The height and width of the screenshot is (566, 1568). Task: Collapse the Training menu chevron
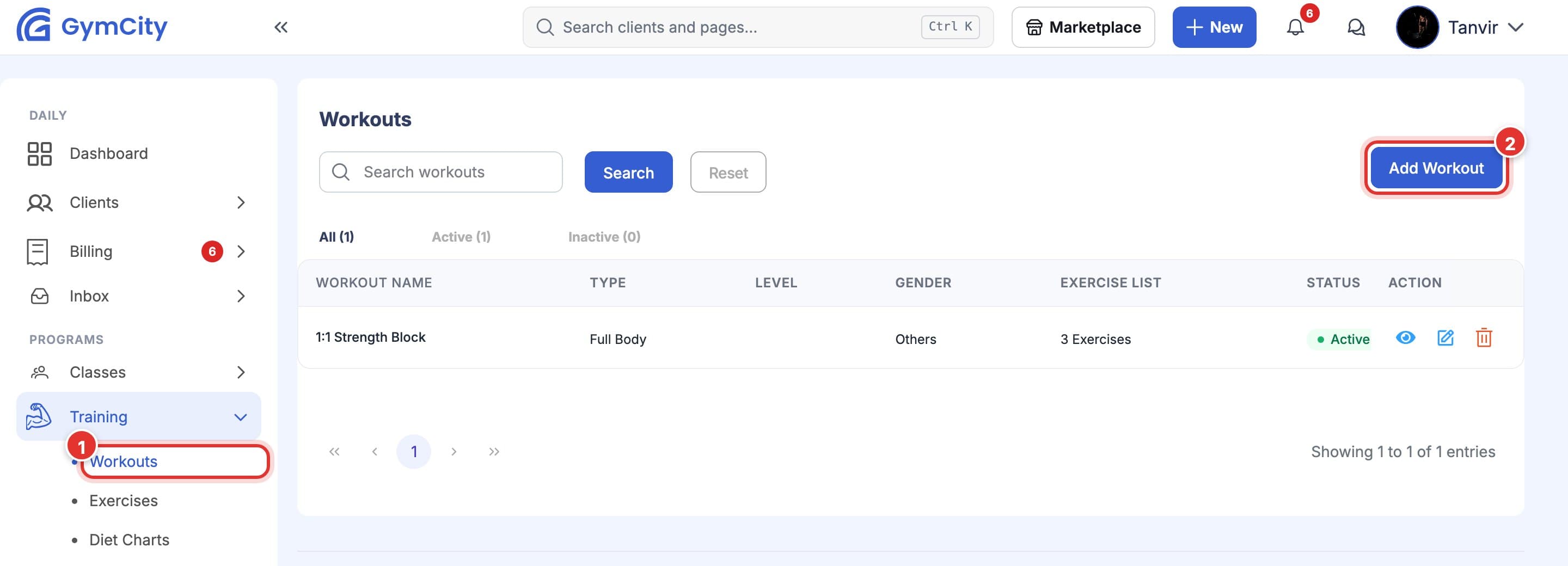click(241, 417)
